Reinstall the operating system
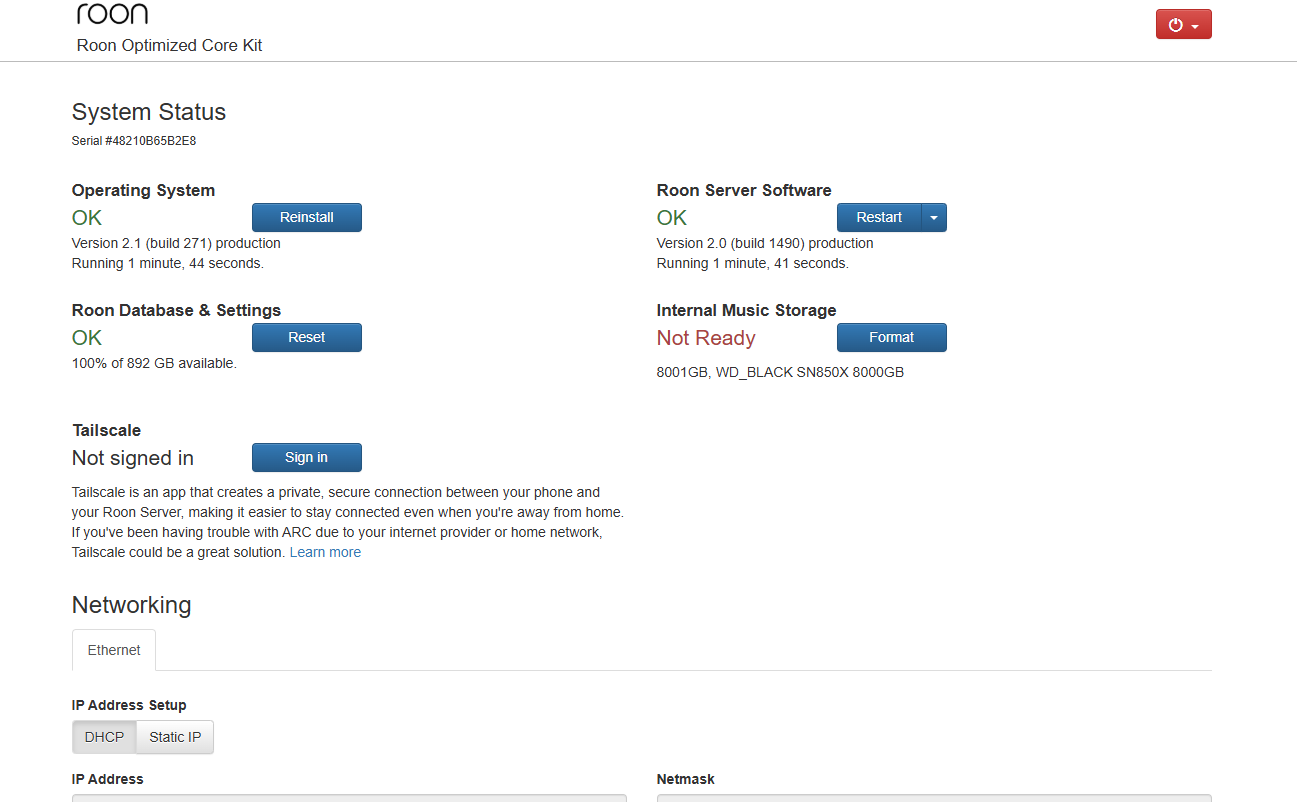Viewport: 1297px width, 802px height. tap(306, 217)
